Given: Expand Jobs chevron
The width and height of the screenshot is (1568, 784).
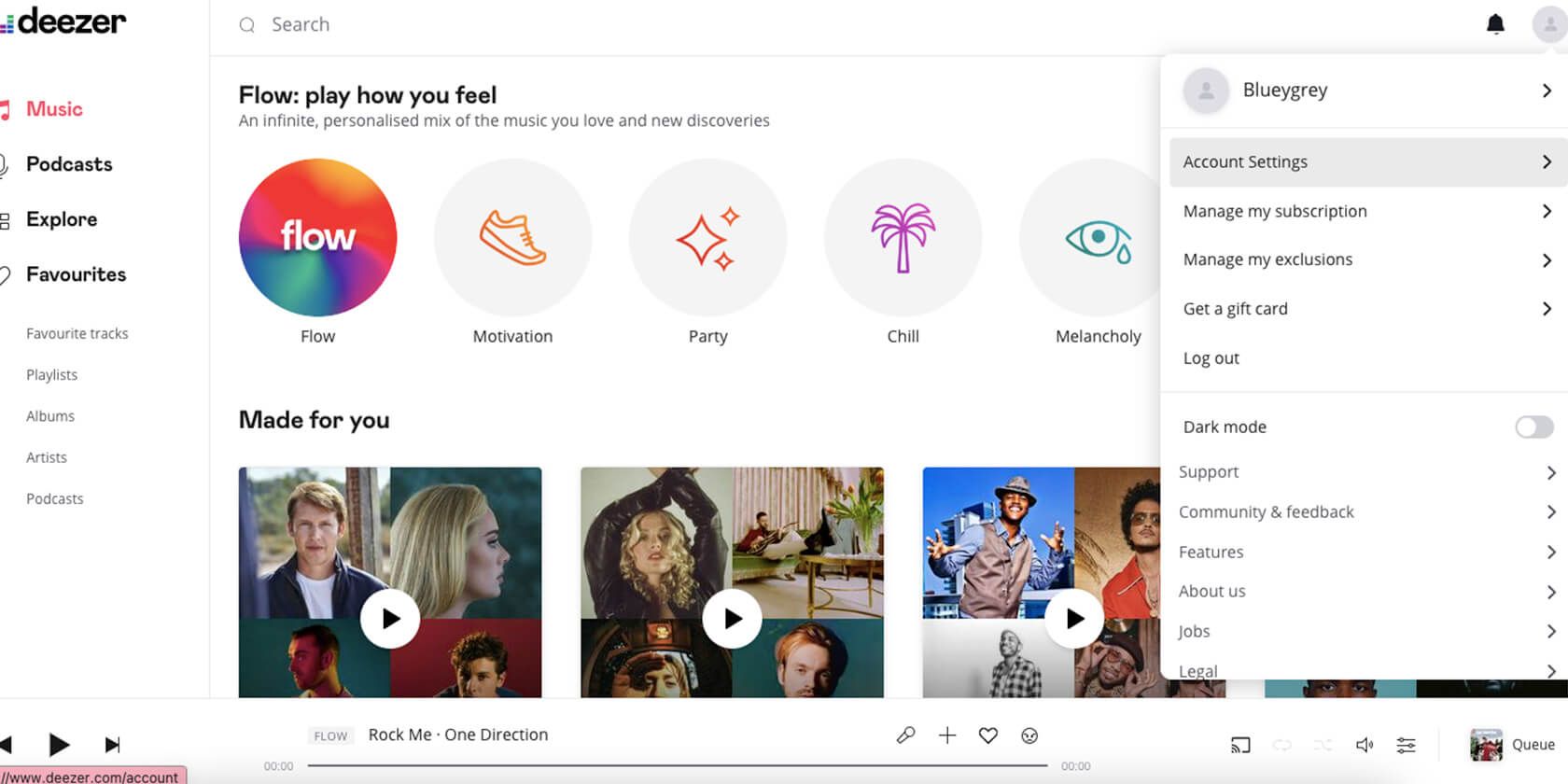Looking at the screenshot, I should (1550, 632).
